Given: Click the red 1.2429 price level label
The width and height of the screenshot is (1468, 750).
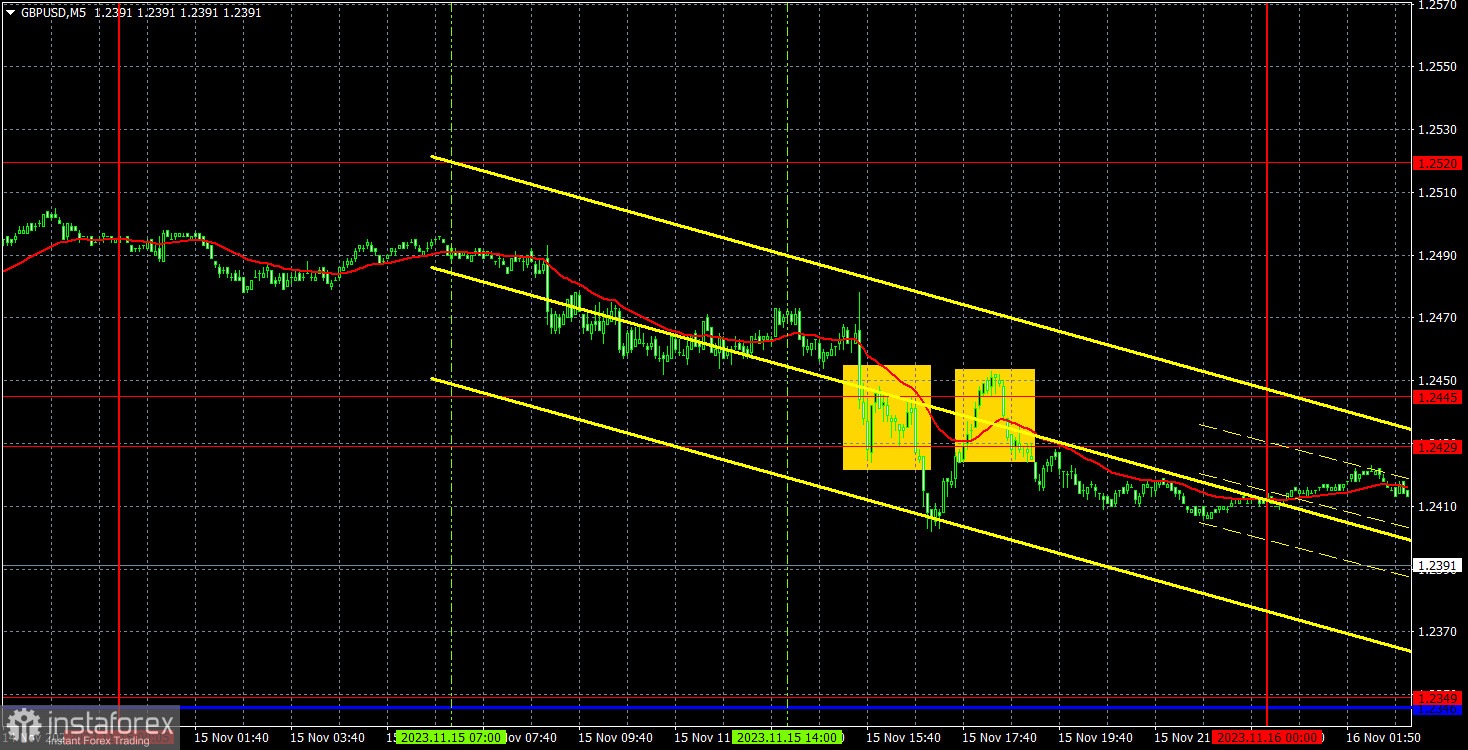Looking at the screenshot, I should tap(1438, 446).
